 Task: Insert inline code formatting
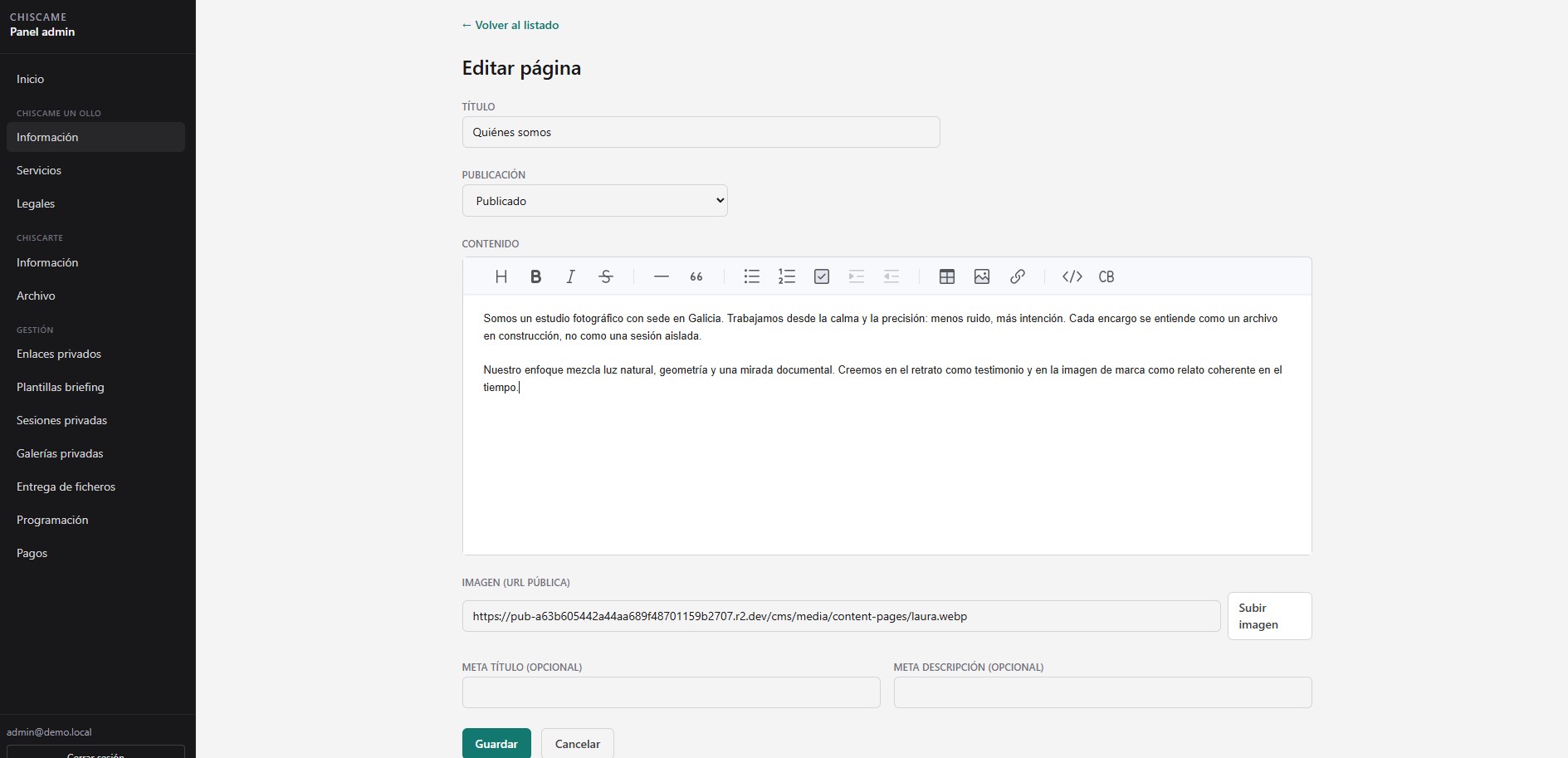(1072, 276)
